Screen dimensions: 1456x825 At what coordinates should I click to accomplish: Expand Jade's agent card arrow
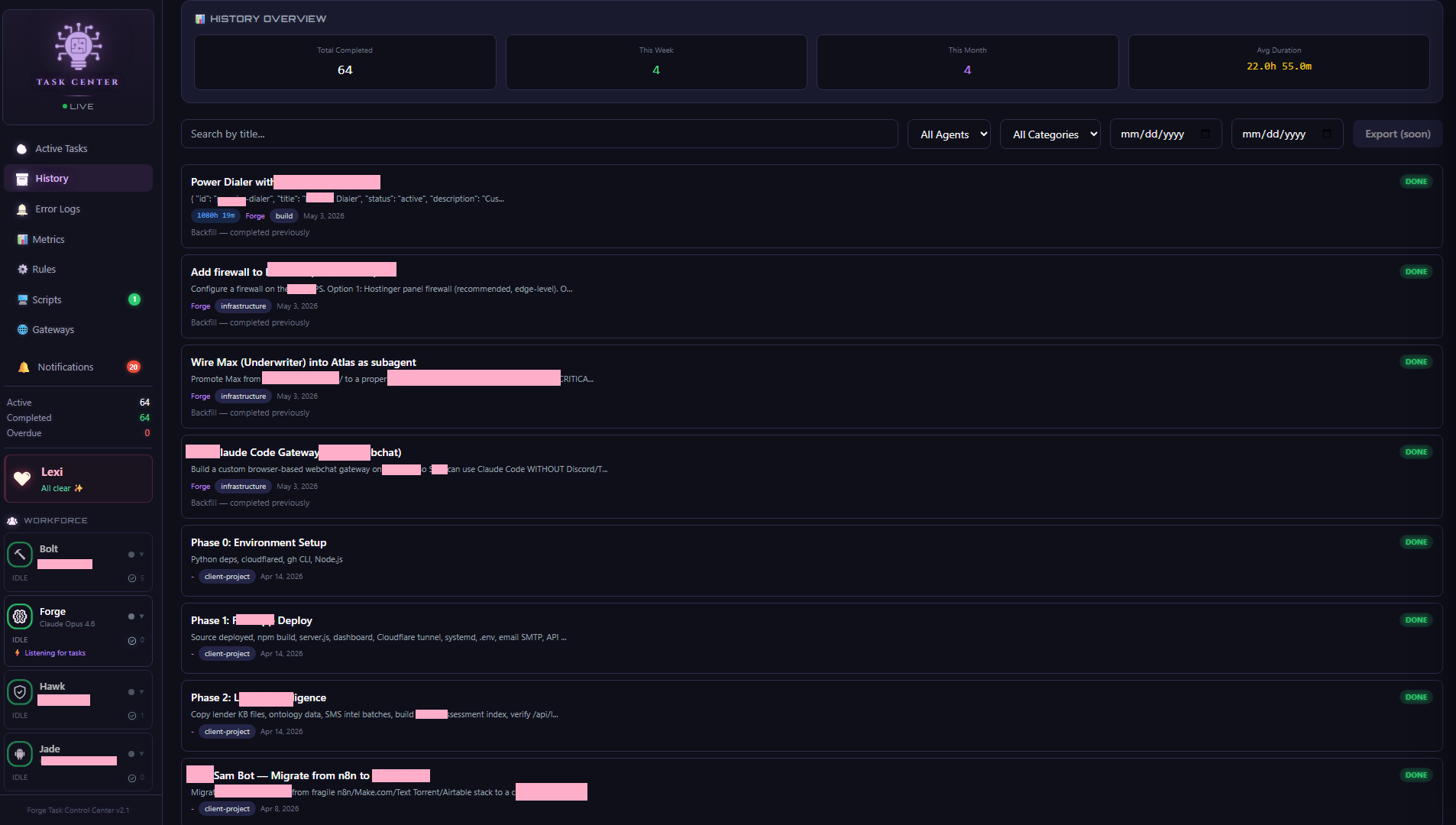point(141,754)
